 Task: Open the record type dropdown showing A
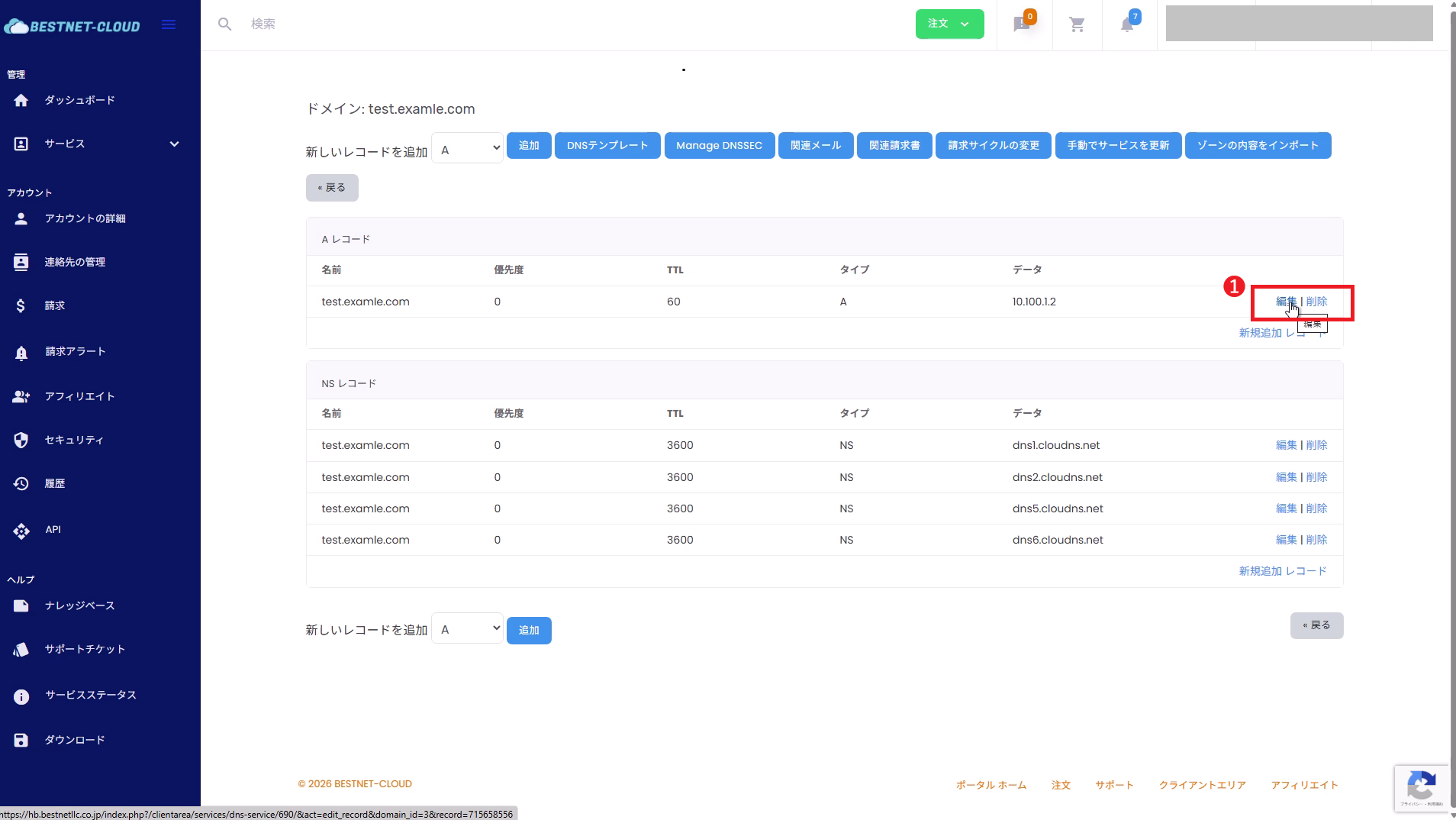(466, 147)
